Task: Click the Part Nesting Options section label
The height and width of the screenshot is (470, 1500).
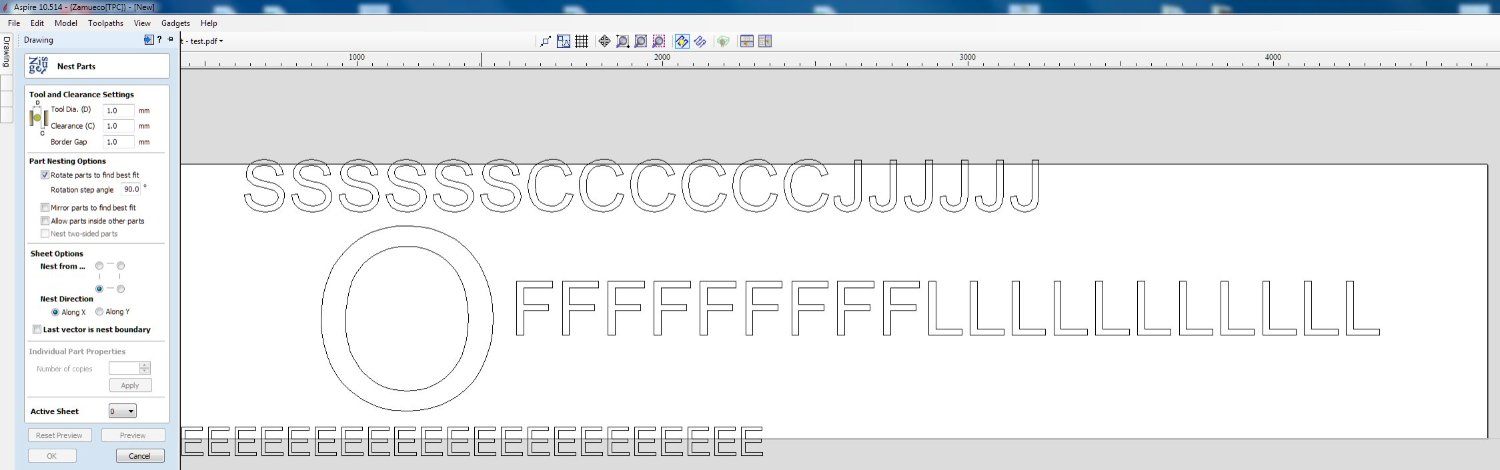Action: (x=67, y=161)
